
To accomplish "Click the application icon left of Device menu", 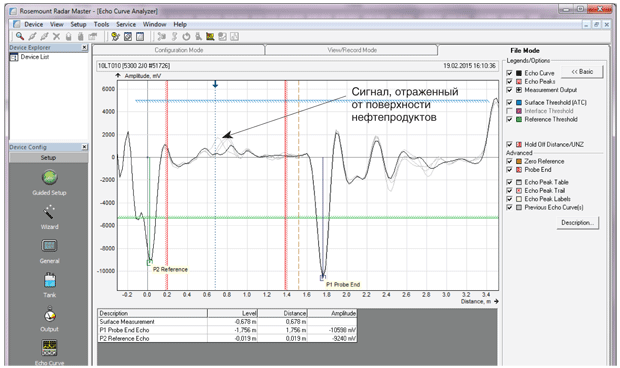I will click(17, 25).
